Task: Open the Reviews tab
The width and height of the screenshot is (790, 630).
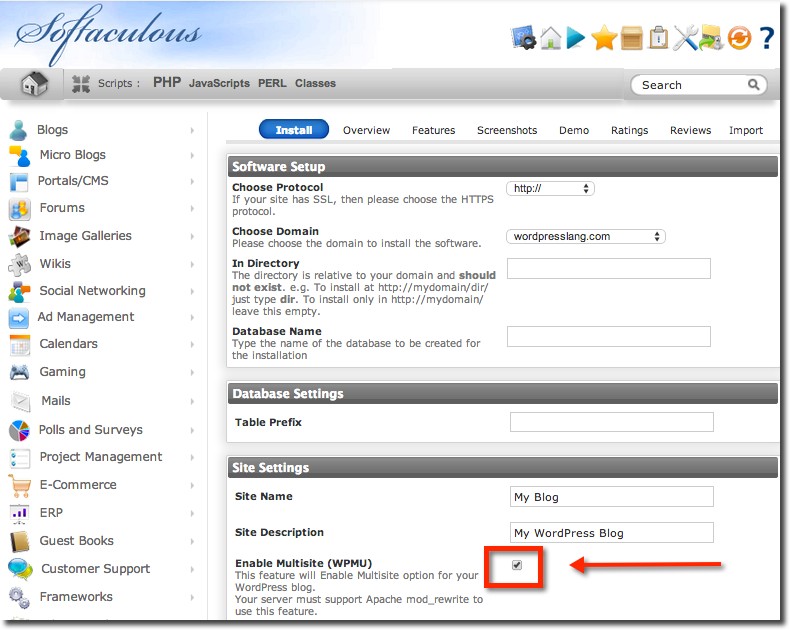Action: (x=690, y=131)
